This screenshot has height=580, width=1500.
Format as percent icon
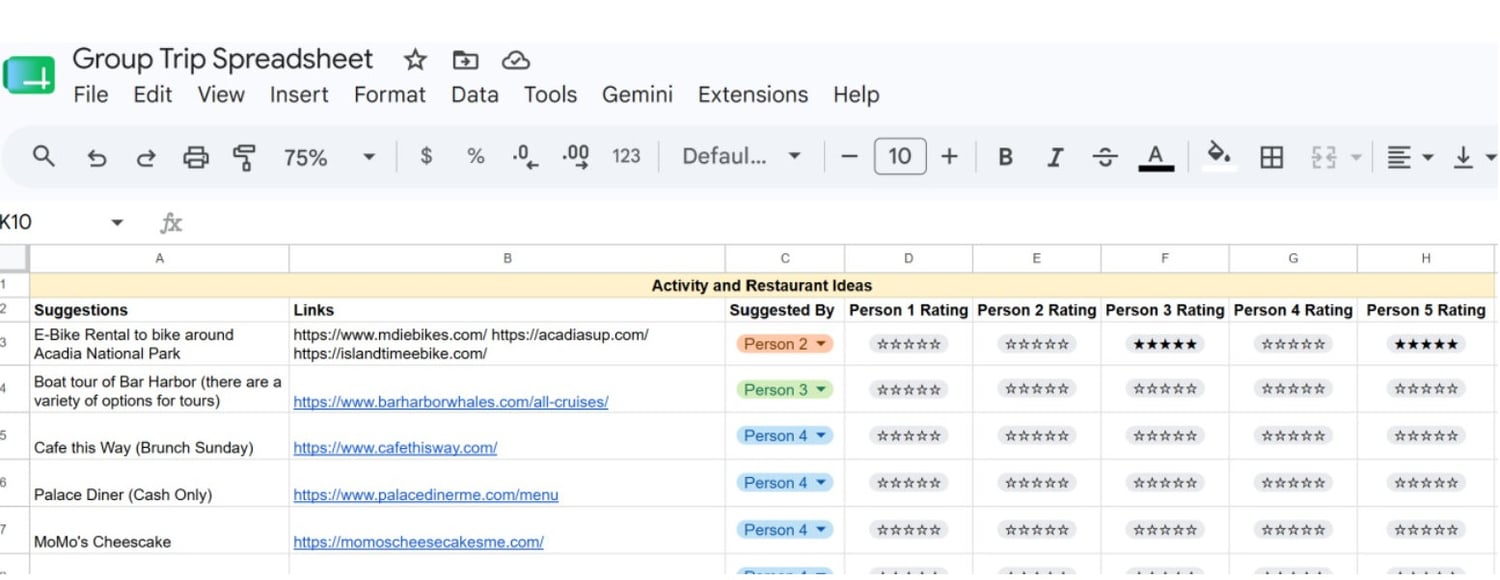tap(476, 156)
